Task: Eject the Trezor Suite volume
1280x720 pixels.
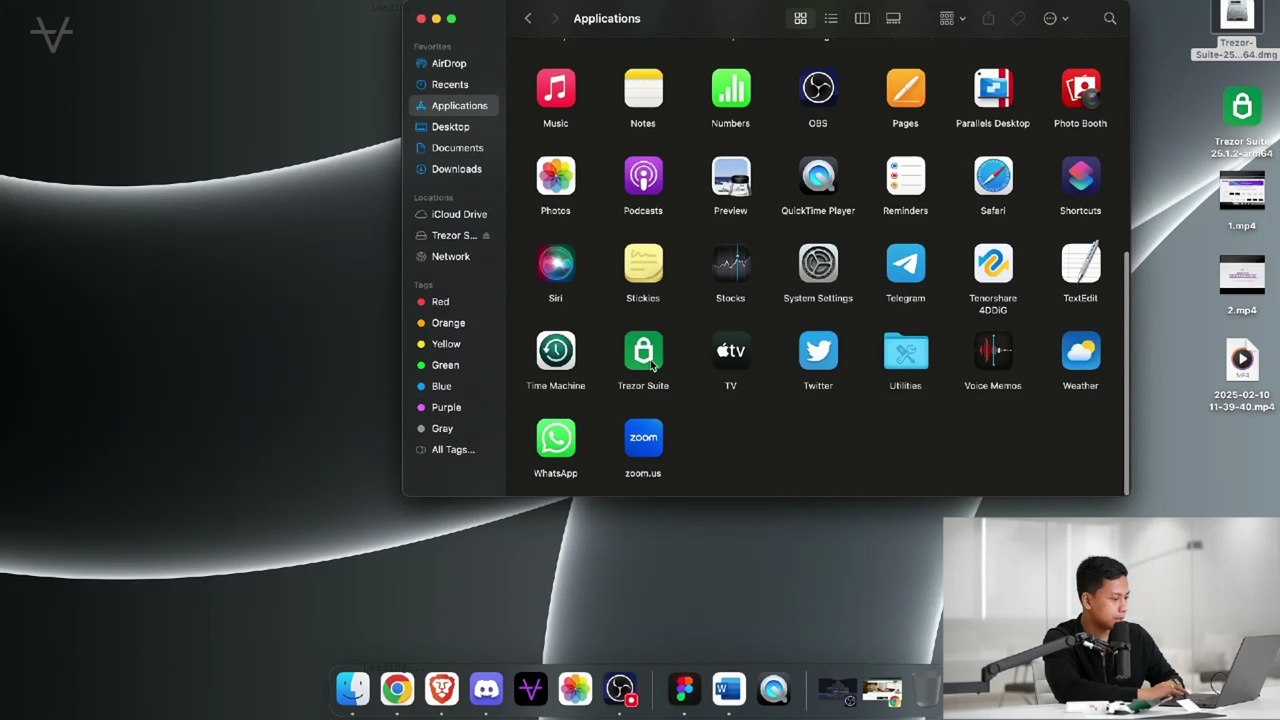Action: click(x=486, y=236)
